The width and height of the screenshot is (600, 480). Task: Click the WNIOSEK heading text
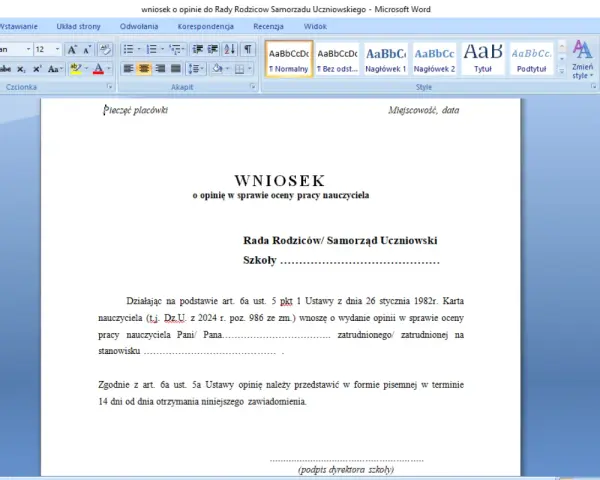pos(280,181)
